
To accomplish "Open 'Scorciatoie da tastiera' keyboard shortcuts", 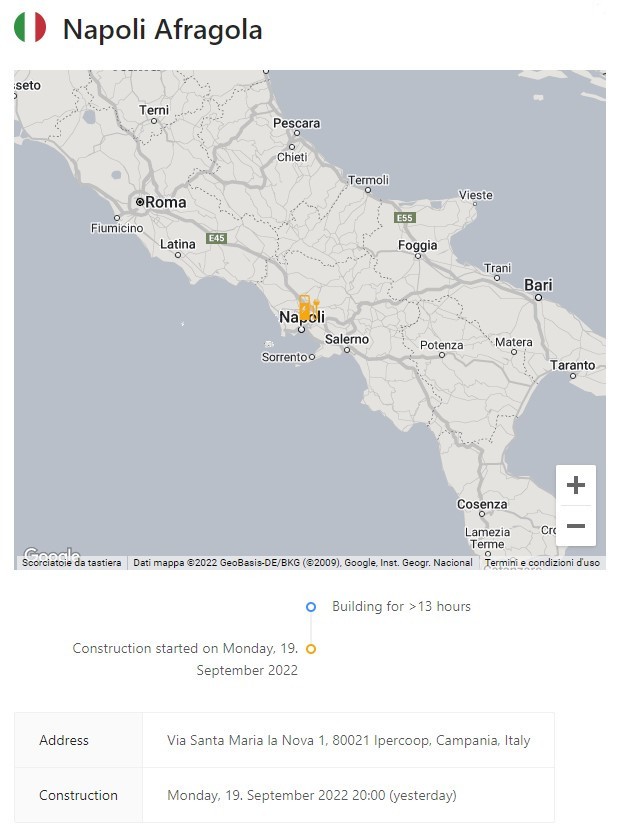I will pyautogui.click(x=71, y=563).
